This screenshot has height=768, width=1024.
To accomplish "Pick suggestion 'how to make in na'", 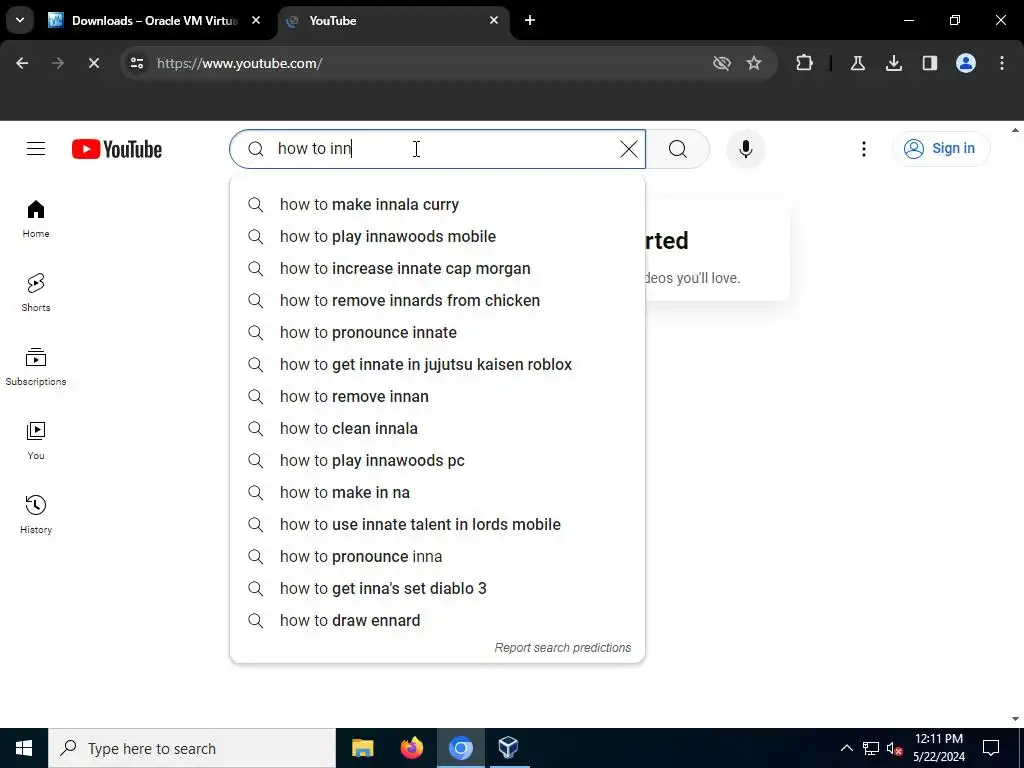I will coord(437,492).
